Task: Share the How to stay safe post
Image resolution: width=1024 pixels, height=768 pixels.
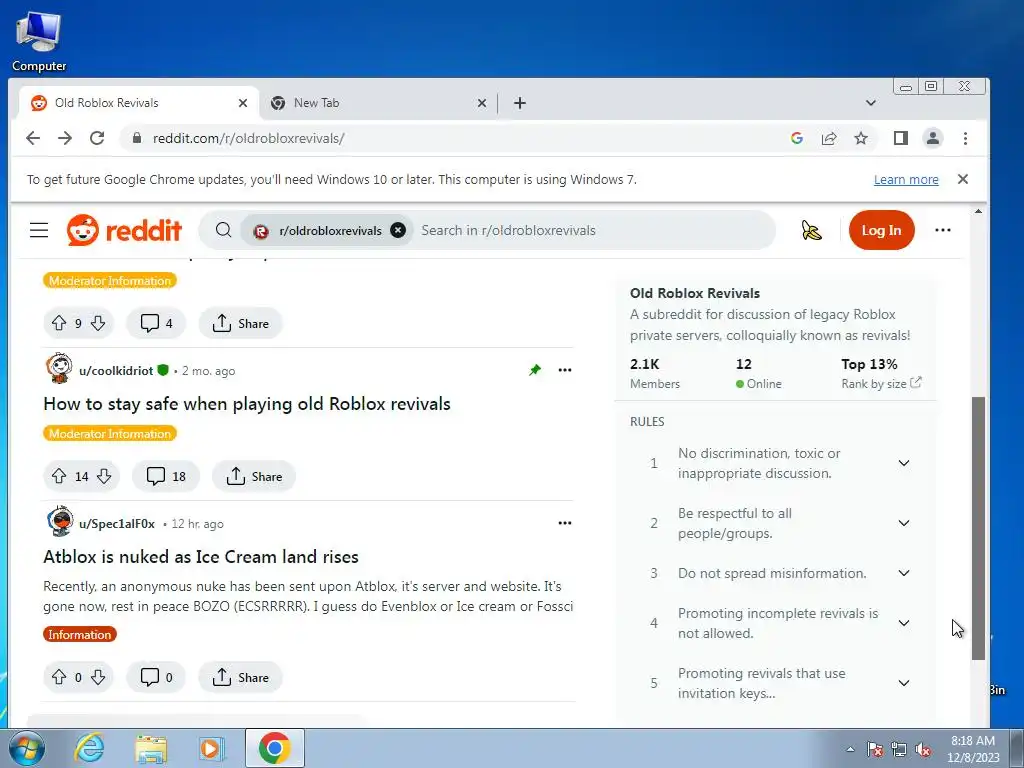Action: coord(254,476)
